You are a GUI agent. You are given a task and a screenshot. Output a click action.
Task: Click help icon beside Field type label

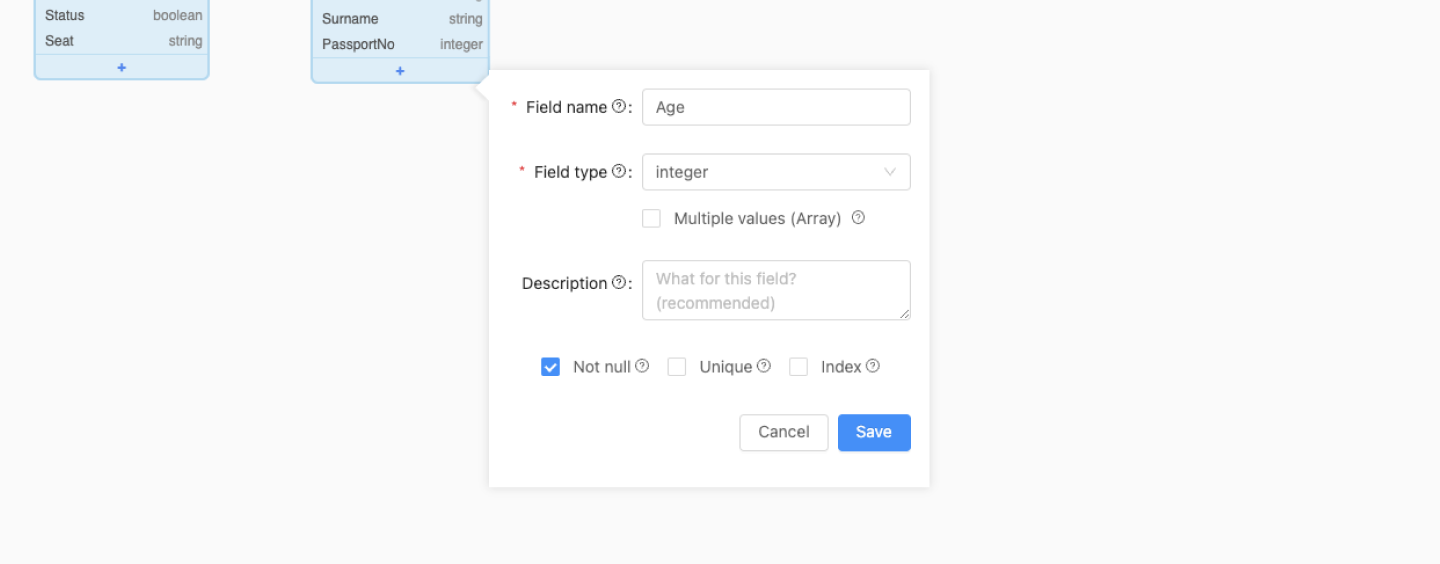click(618, 171)
